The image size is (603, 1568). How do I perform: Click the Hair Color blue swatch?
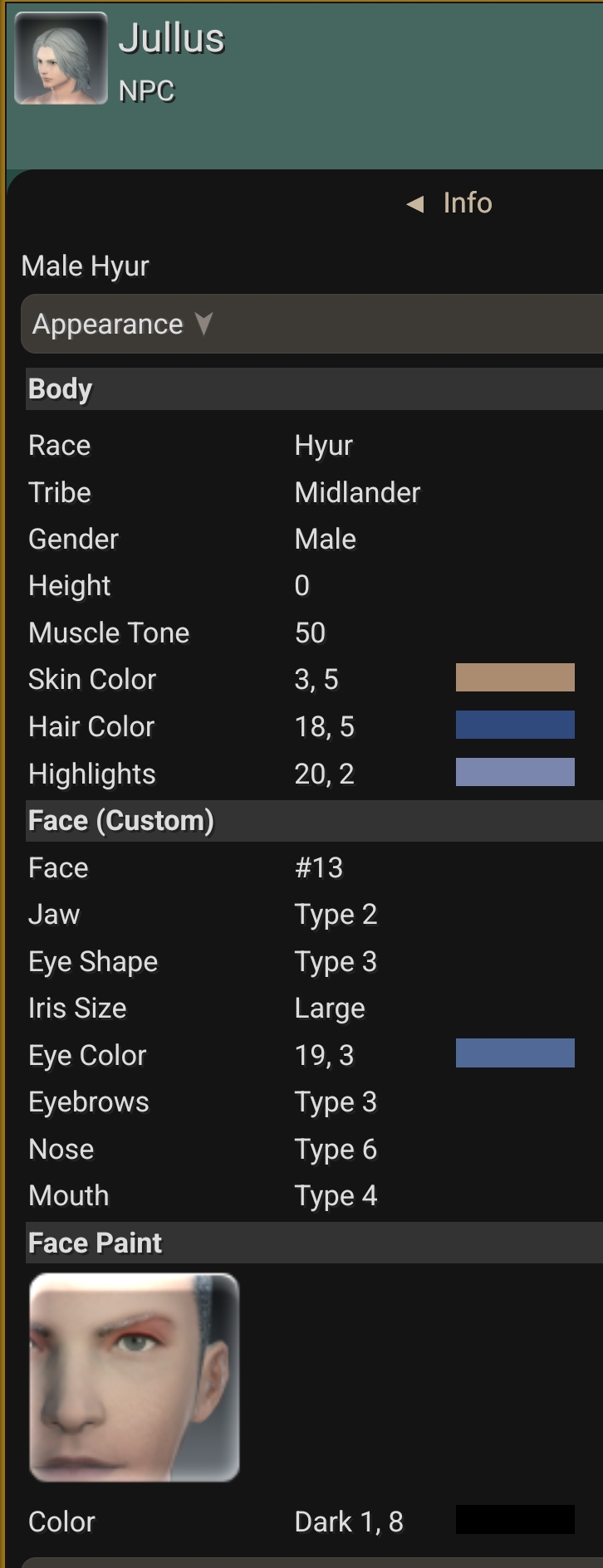515,725
